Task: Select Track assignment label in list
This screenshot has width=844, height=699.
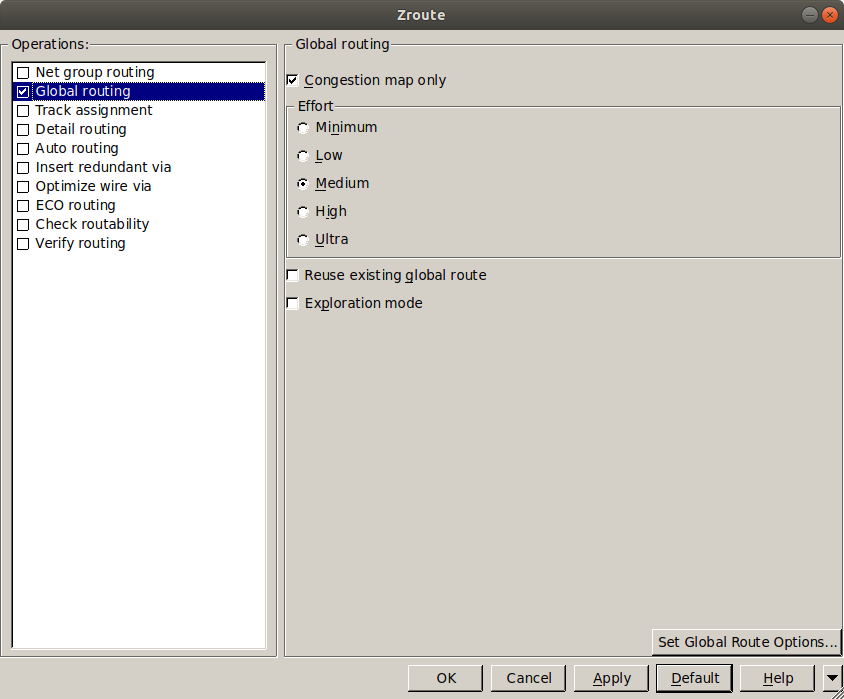Action: 94,110
